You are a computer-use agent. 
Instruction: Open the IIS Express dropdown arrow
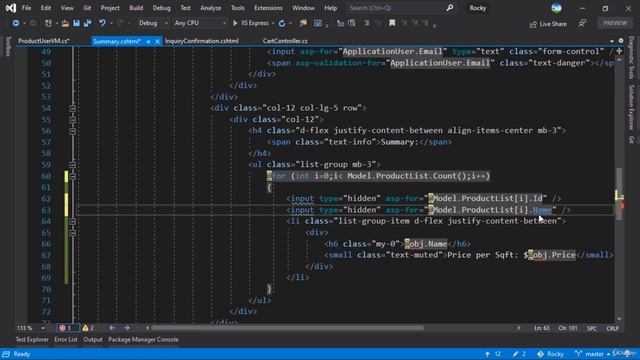(273, 23)
